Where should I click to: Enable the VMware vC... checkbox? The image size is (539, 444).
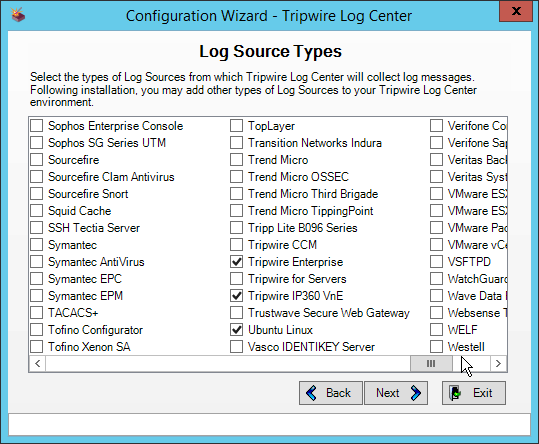[437, 245]
